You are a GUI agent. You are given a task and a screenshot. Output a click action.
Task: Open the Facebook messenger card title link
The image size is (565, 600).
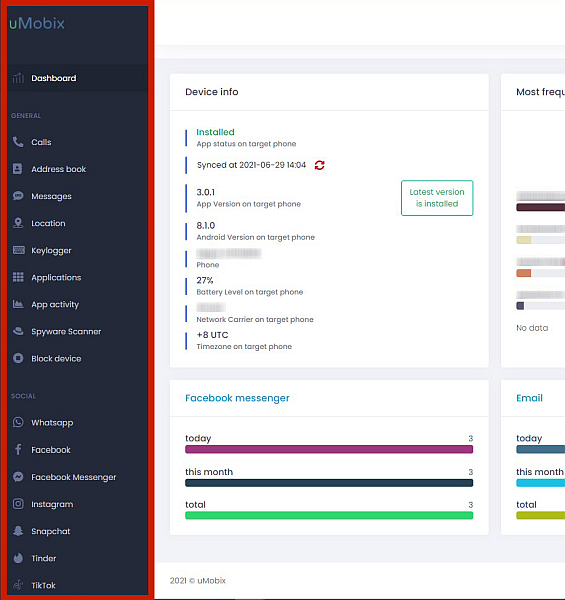237,398
